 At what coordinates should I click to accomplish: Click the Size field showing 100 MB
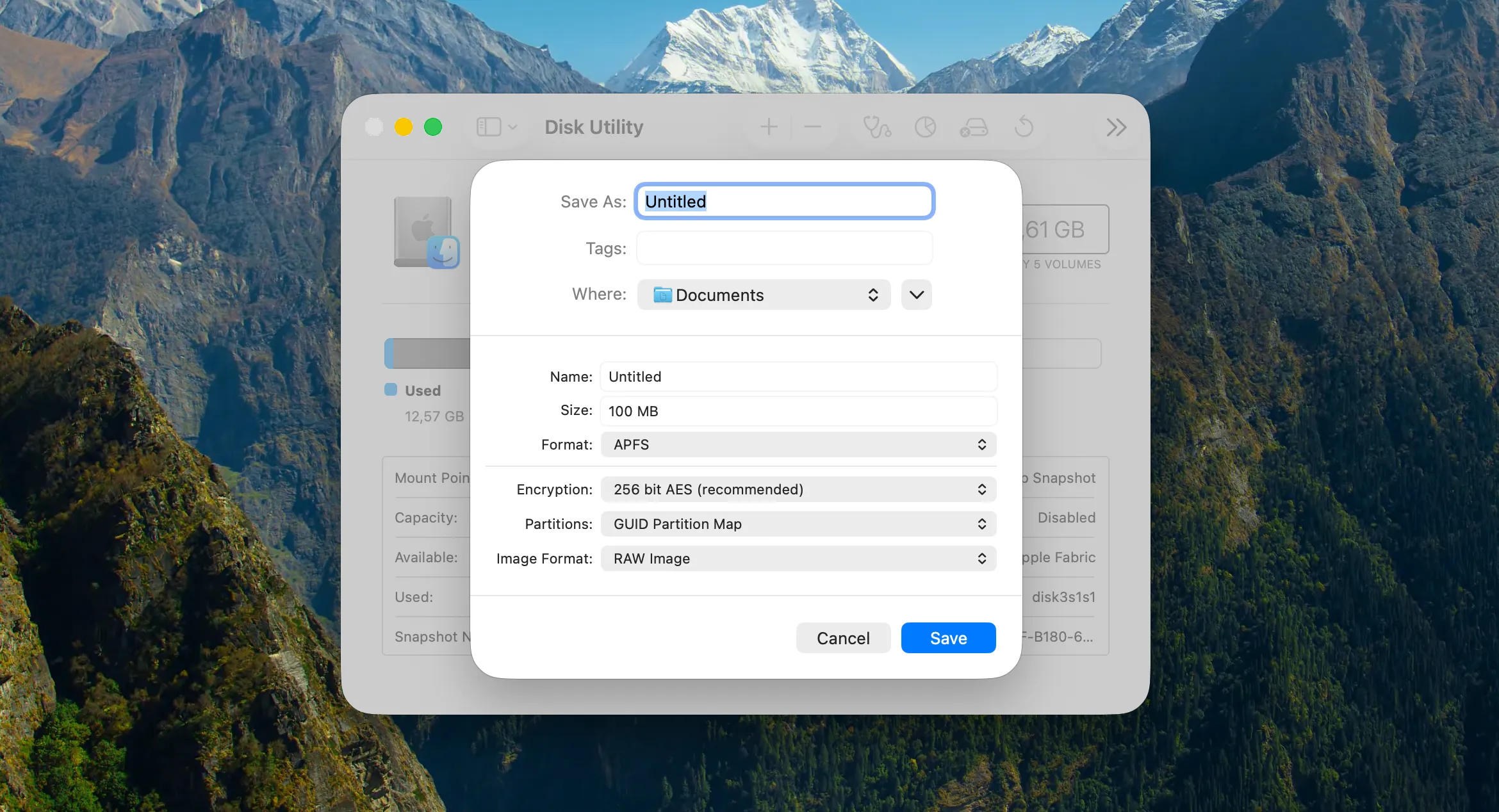[798, 411]
